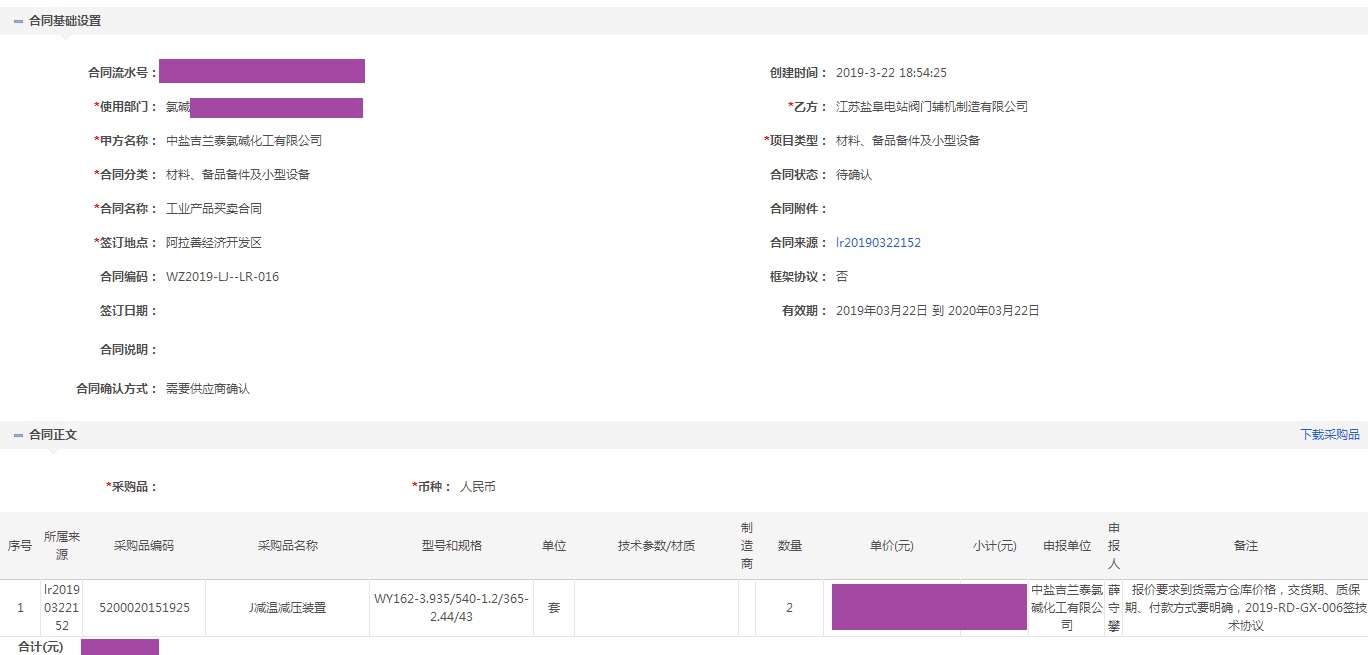Click the WY162-3.935 specification cell

click(451, 608)
